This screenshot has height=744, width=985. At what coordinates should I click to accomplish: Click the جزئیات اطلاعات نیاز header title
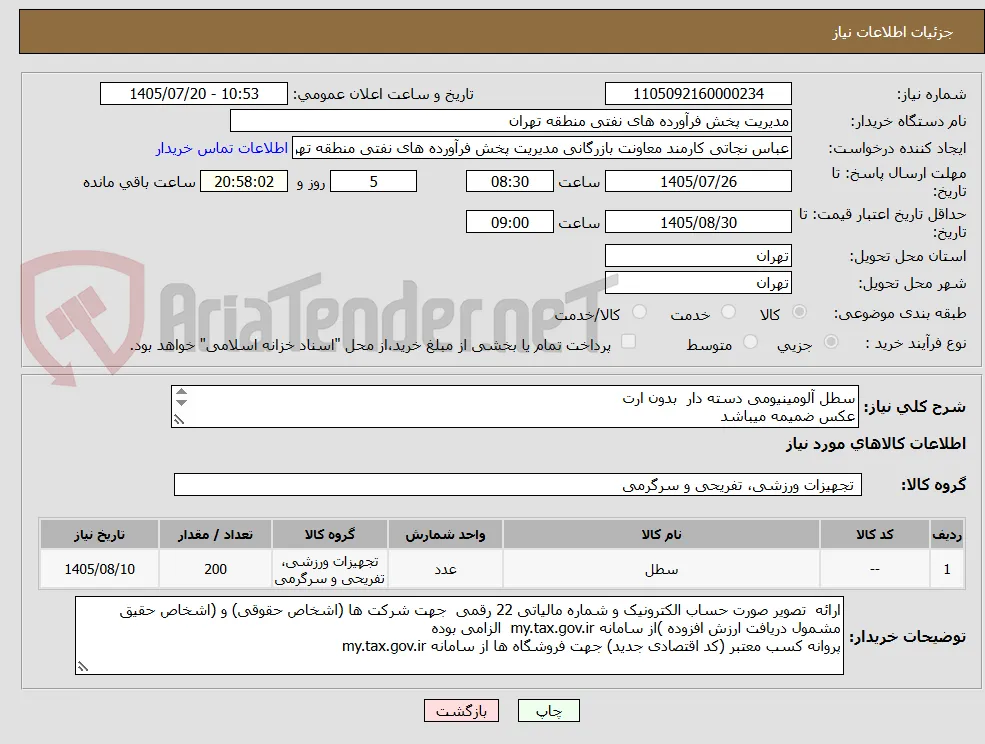coord(893,32)
